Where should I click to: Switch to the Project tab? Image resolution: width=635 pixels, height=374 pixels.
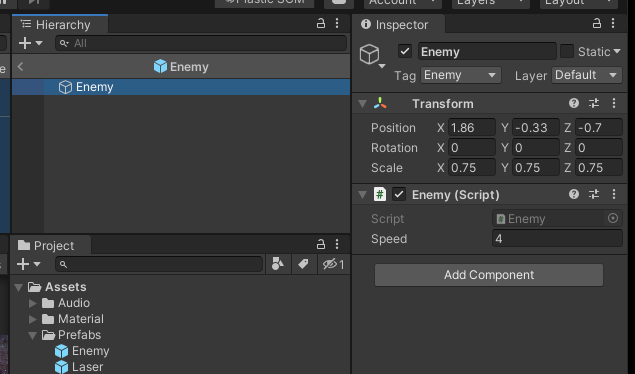50,245
